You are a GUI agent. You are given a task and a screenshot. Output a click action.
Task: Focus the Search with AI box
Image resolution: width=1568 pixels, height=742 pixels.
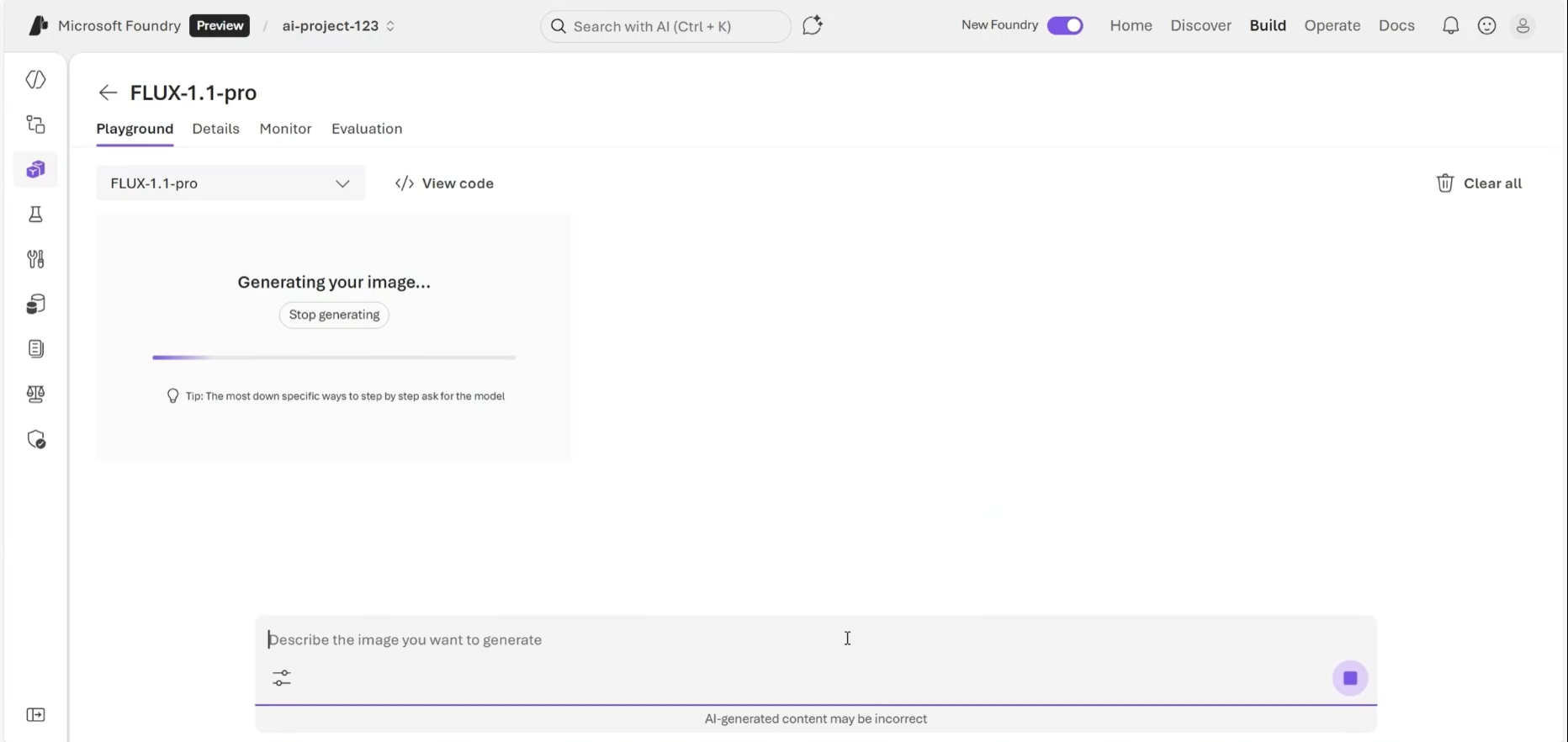[665, 26]
